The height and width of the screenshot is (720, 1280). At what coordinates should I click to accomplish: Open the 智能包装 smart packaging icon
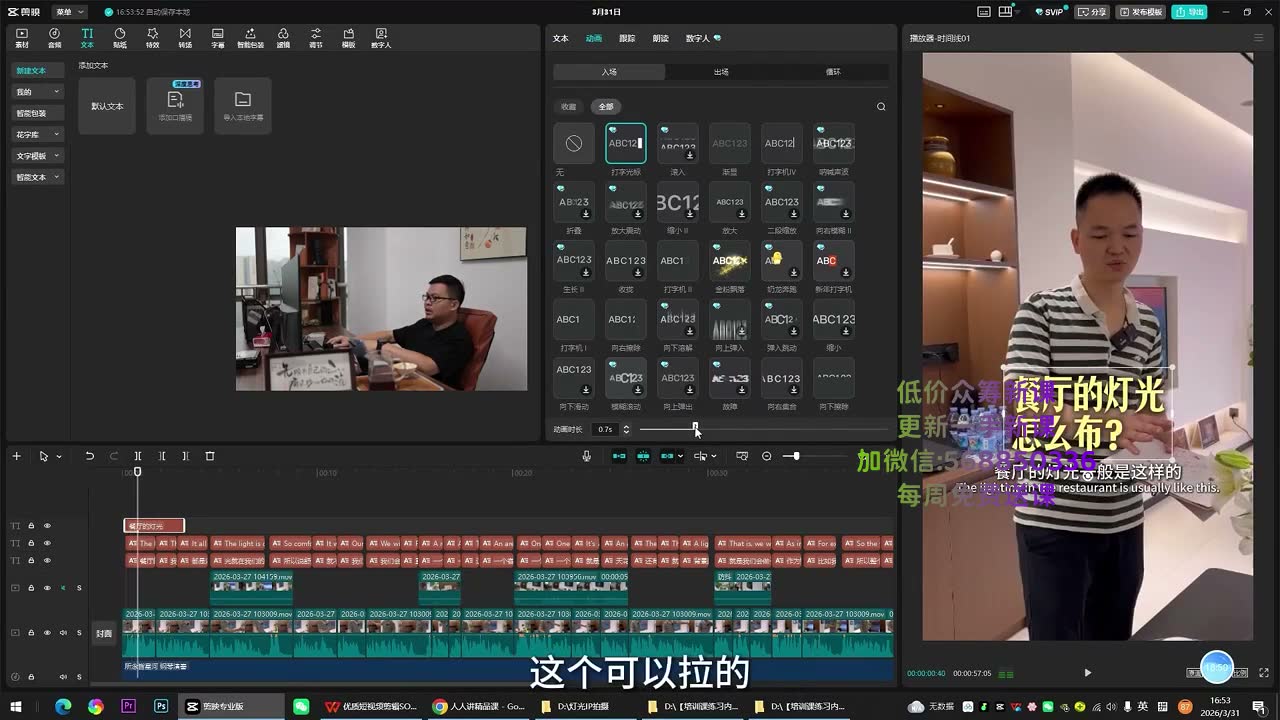pyautogui.click(x=250, y=37)
